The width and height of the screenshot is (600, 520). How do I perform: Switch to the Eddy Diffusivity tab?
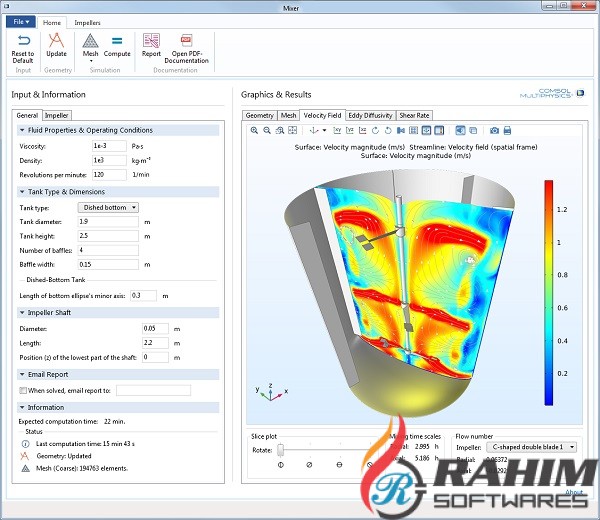(x=370, y=115)
